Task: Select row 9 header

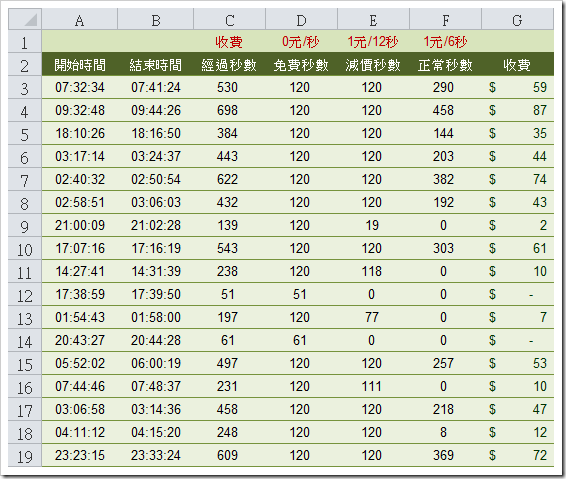Action: [x=25, y=226]
